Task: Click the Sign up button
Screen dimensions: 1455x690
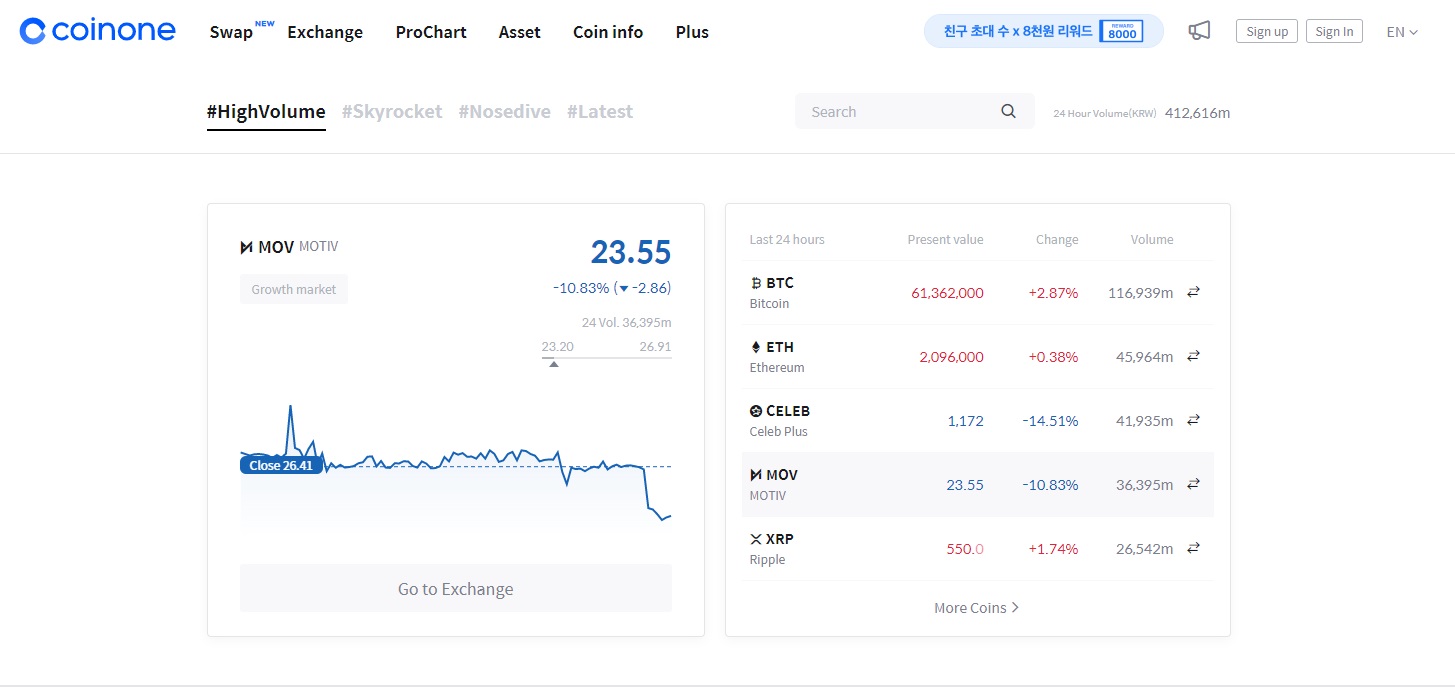Action: 1267,31
